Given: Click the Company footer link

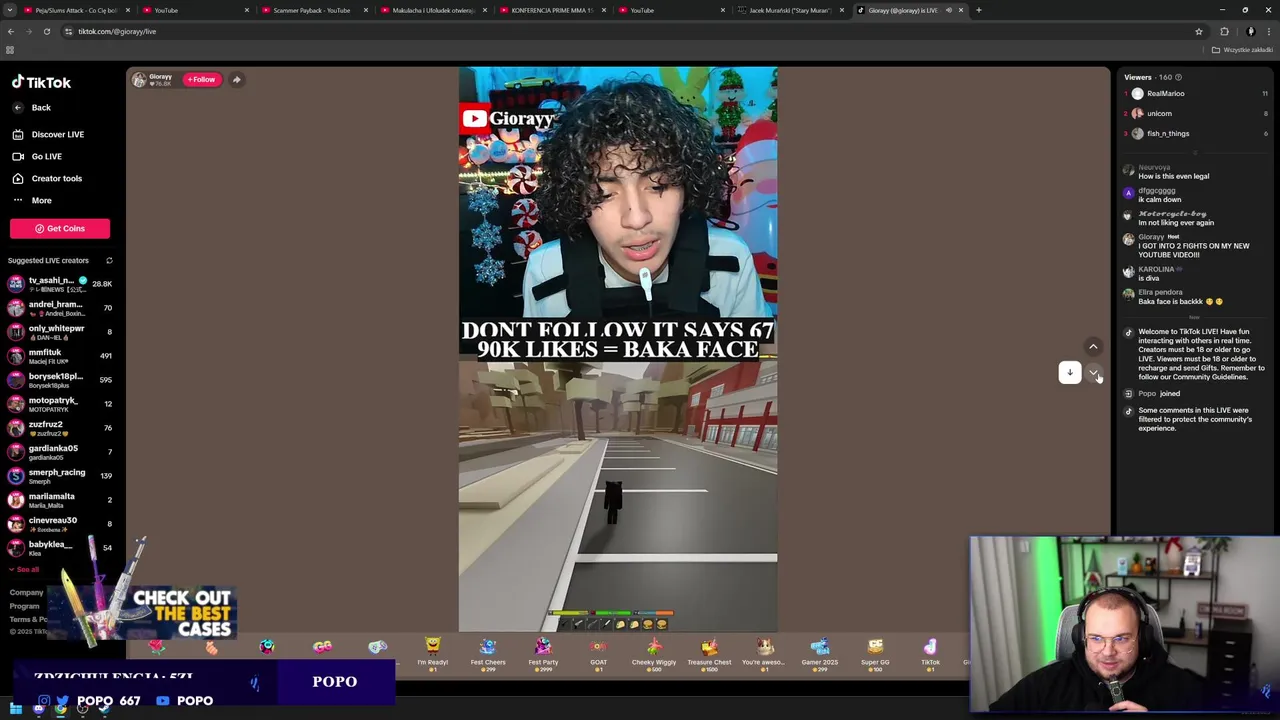Looking at the screenshot, I should pyautogui.click(x=26, y=592).
